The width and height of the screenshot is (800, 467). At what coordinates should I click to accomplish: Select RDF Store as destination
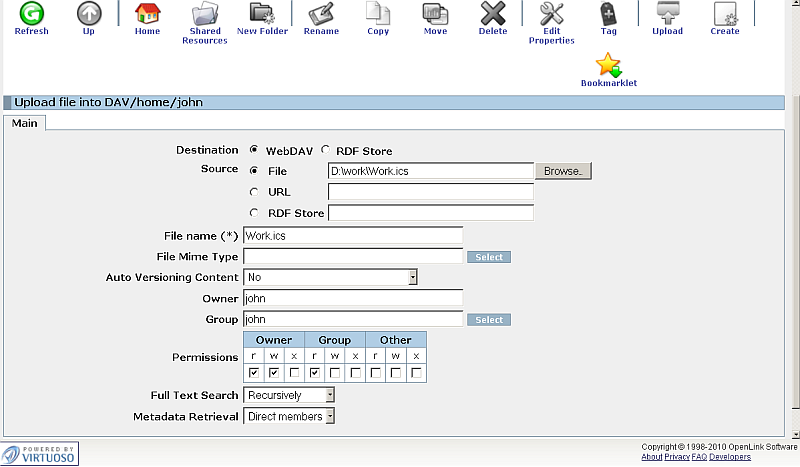point(326,151)
